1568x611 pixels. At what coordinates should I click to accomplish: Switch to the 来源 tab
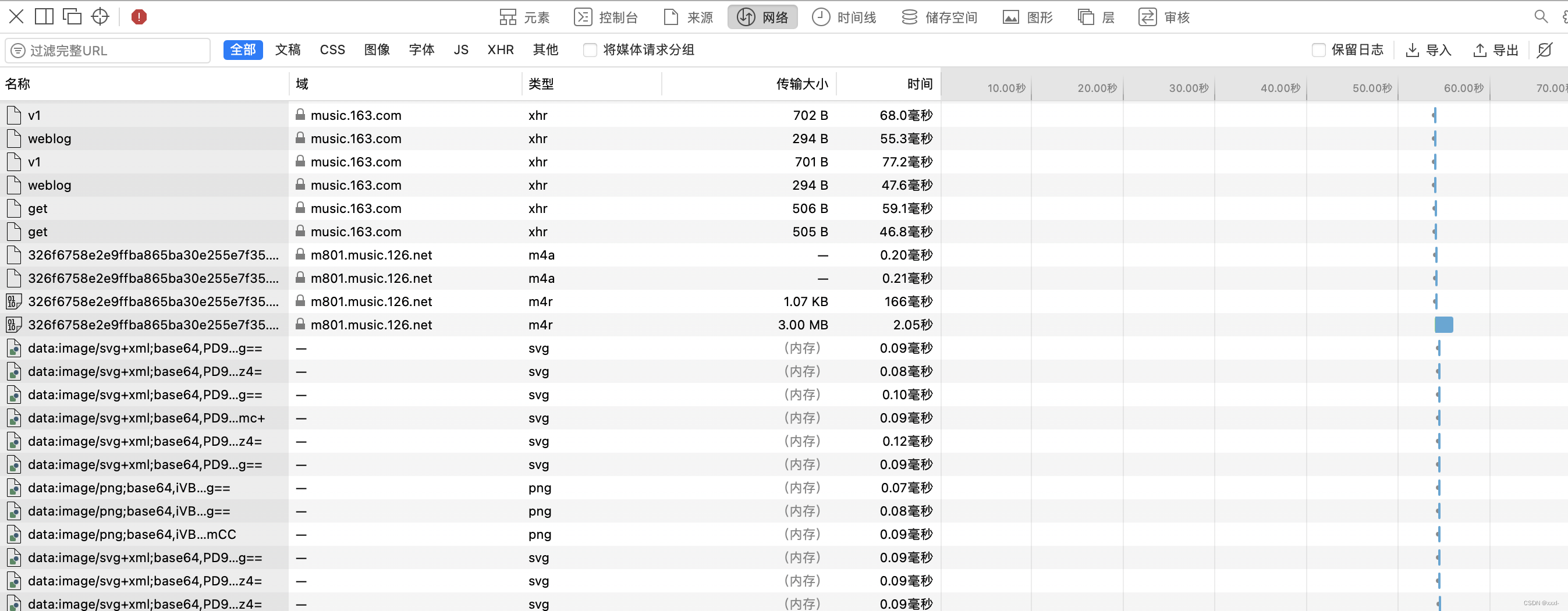689,17
